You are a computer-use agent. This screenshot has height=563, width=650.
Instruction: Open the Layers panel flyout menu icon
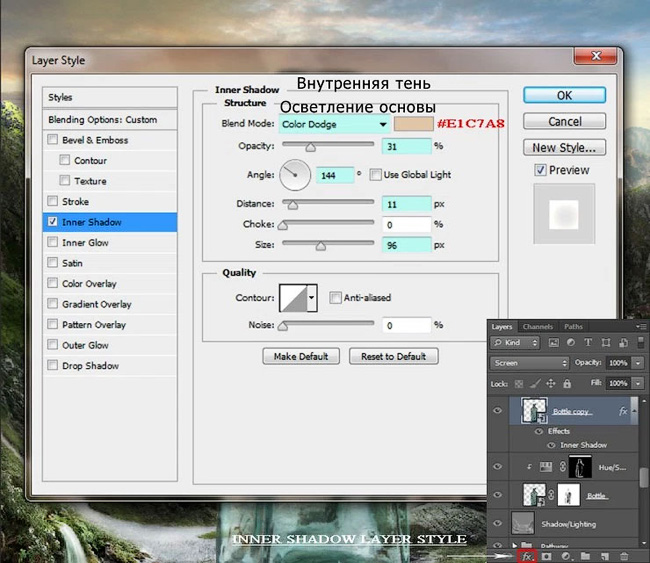point(640,327)
